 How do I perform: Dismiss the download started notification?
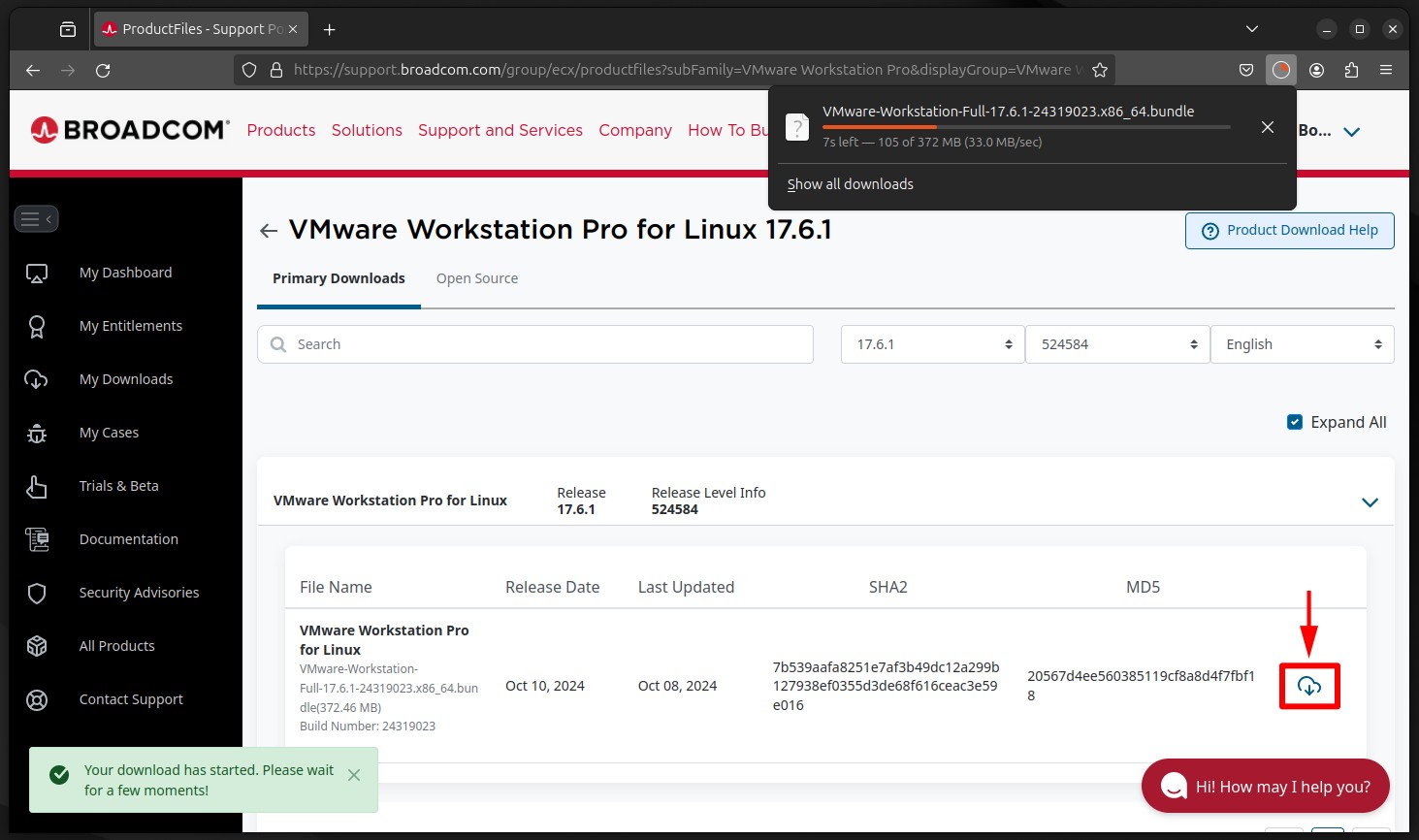354,775
